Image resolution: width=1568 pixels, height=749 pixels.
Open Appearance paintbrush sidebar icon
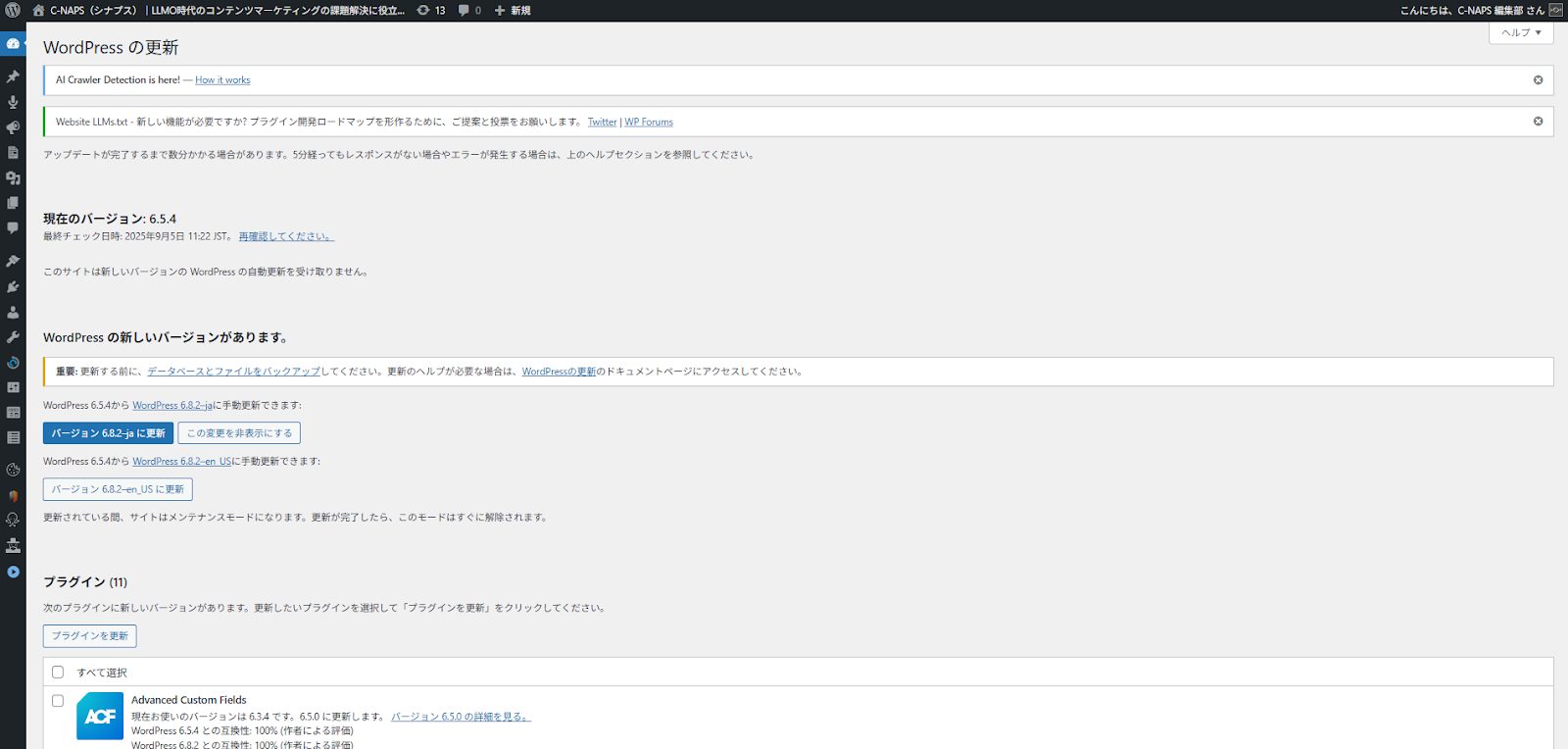(x=13, y=261)
